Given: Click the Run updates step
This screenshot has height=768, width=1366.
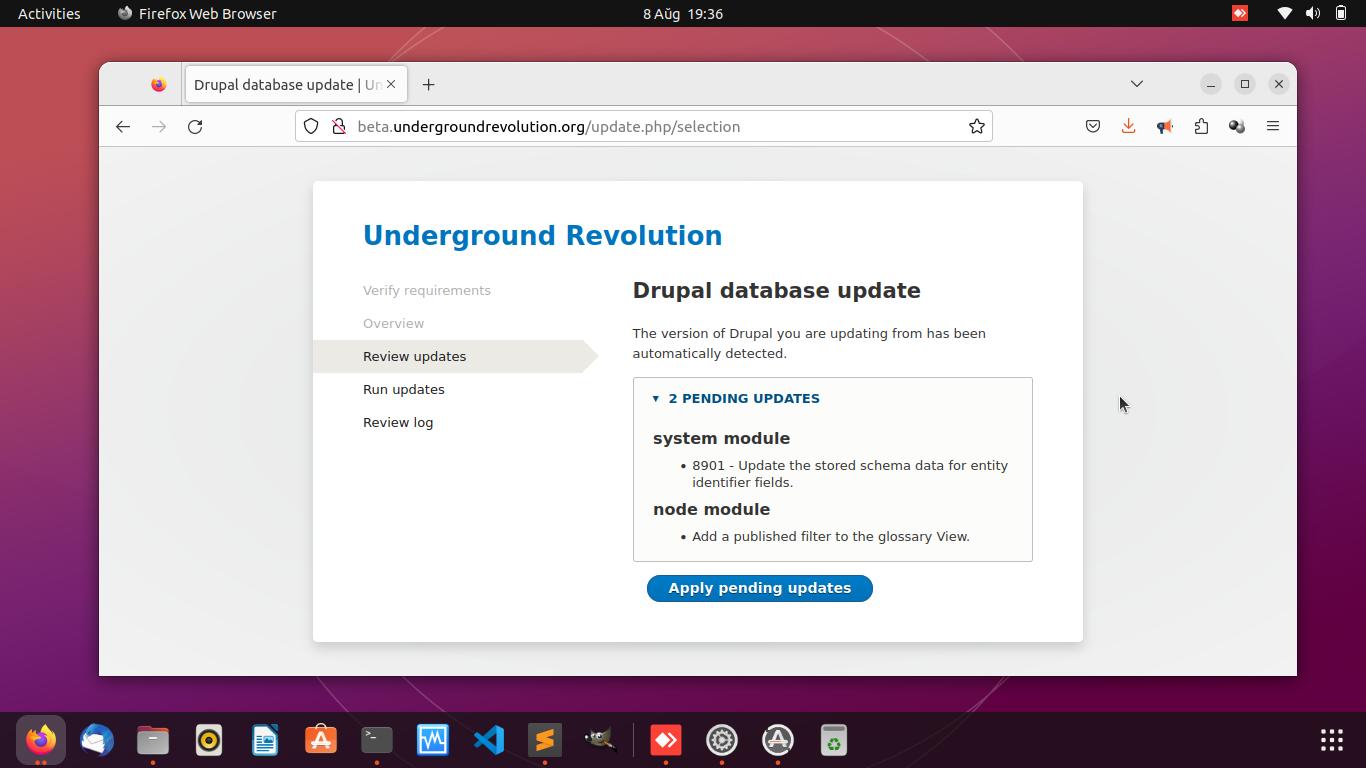Looking at the screenshot, I should pyautogui.click(x=404, y=389).
